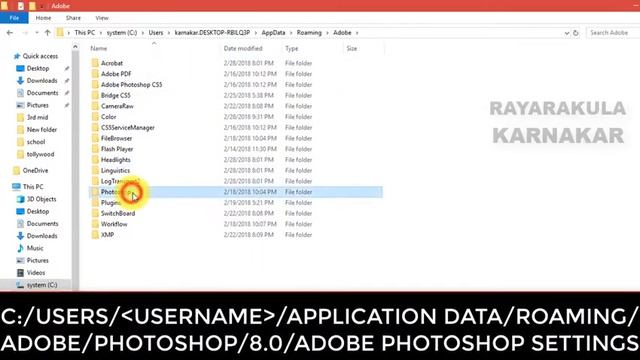Open the school folder in sidebar

pos(36,142)
